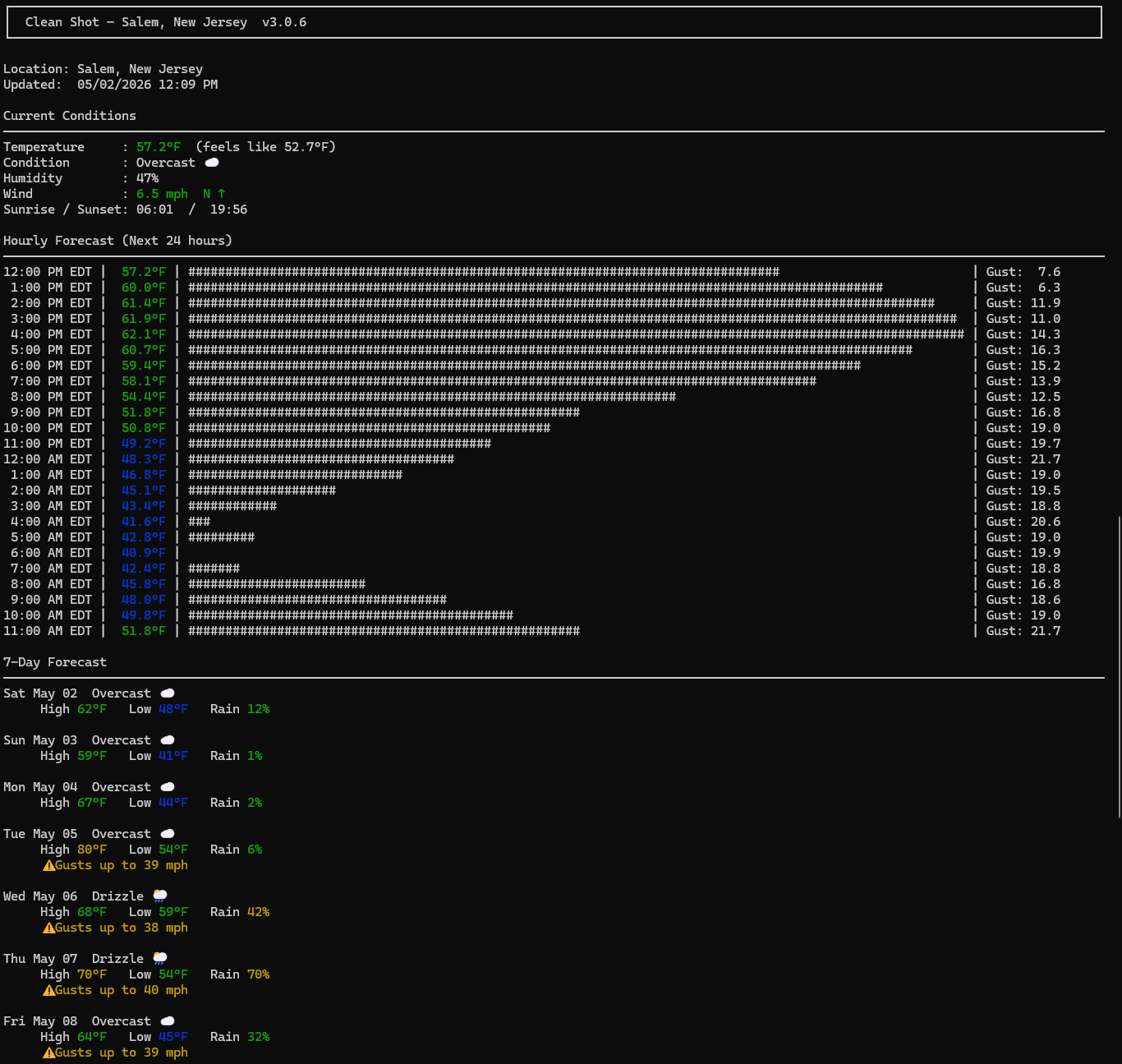The height and width of the screenshot is (1064, 1122).
Task: Click the cloud icon for Sun May 03
Action: point(168,740)
